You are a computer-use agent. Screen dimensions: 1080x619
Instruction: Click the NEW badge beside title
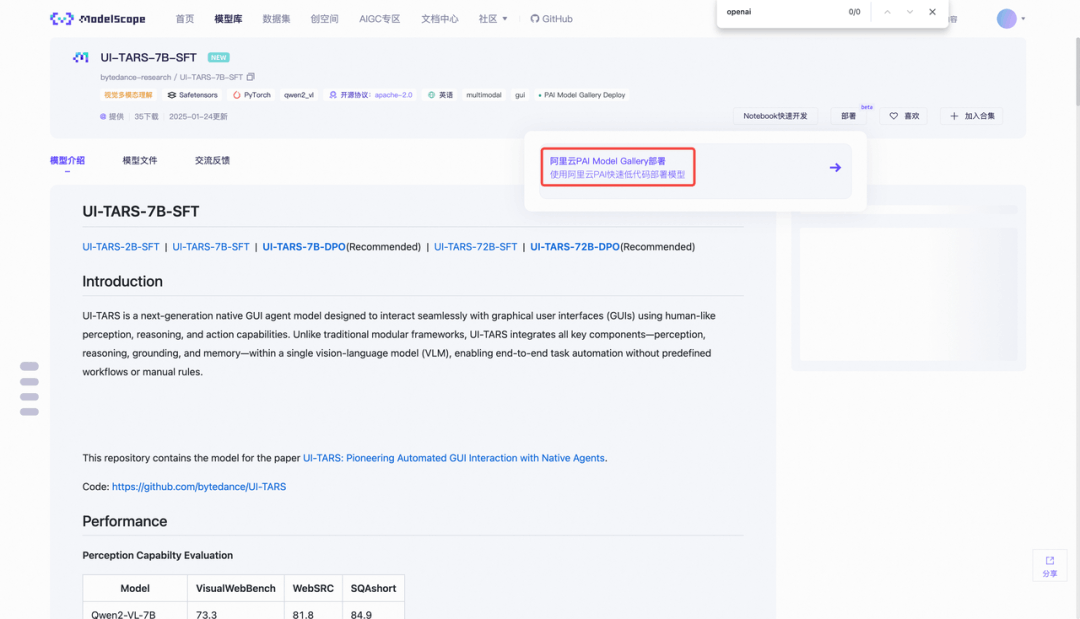coord(218,57)
